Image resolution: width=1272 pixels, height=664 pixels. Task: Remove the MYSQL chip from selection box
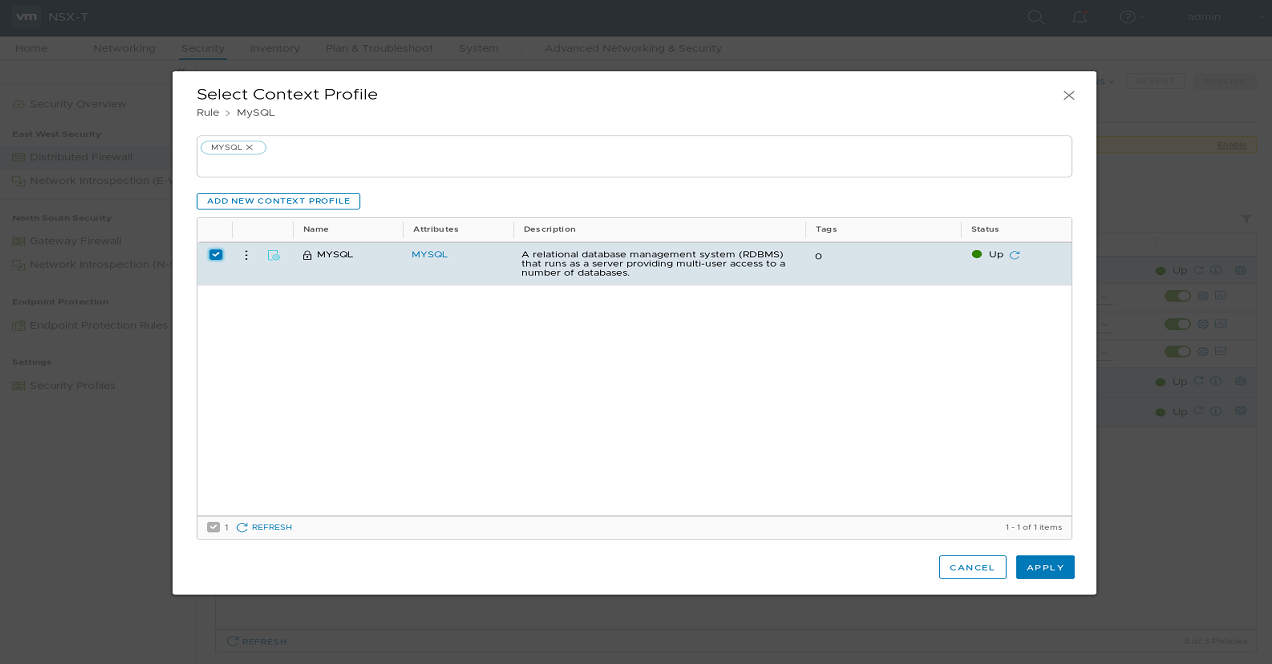pyautogui.click(x=249, y=147)
